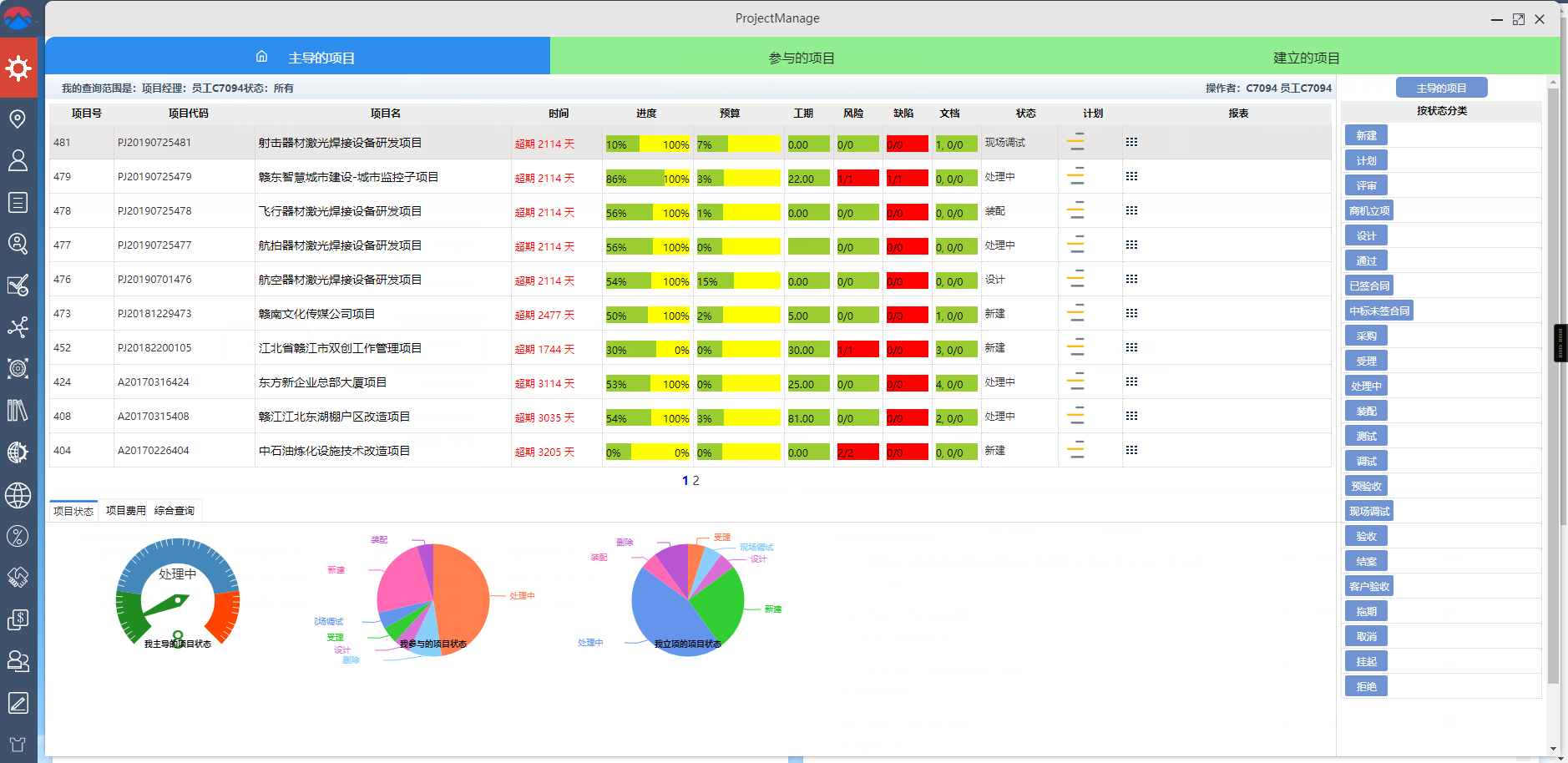Click the location pin icon in sidebar
The height and width of the screenshot is (763, 1568).
18,119
